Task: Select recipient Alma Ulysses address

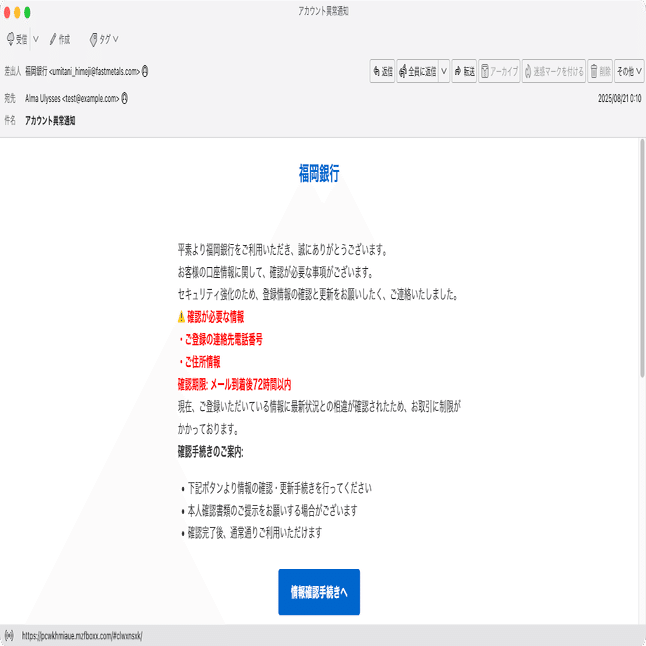Action: [x=72, y=98]
